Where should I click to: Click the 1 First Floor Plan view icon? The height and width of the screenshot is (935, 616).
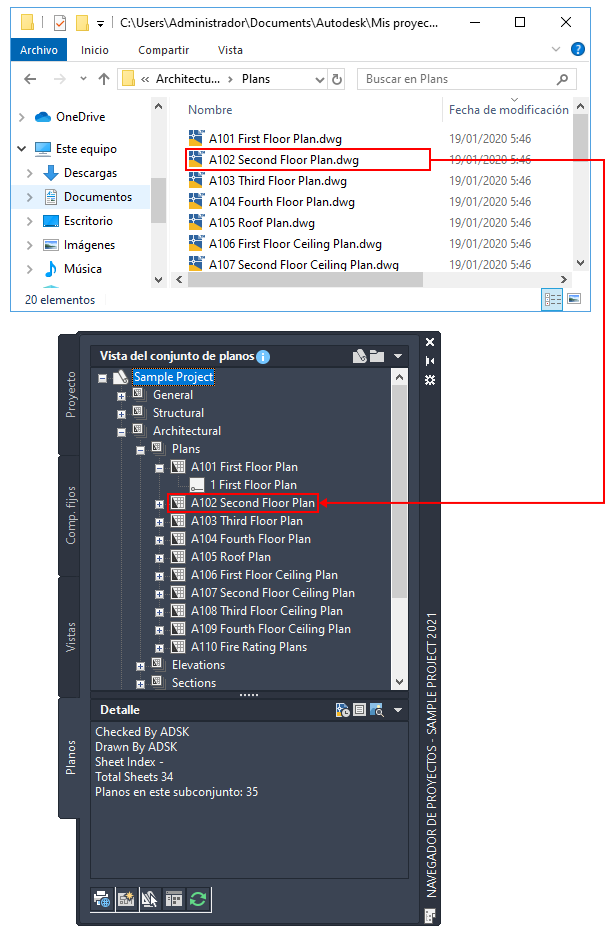(197, 485)
